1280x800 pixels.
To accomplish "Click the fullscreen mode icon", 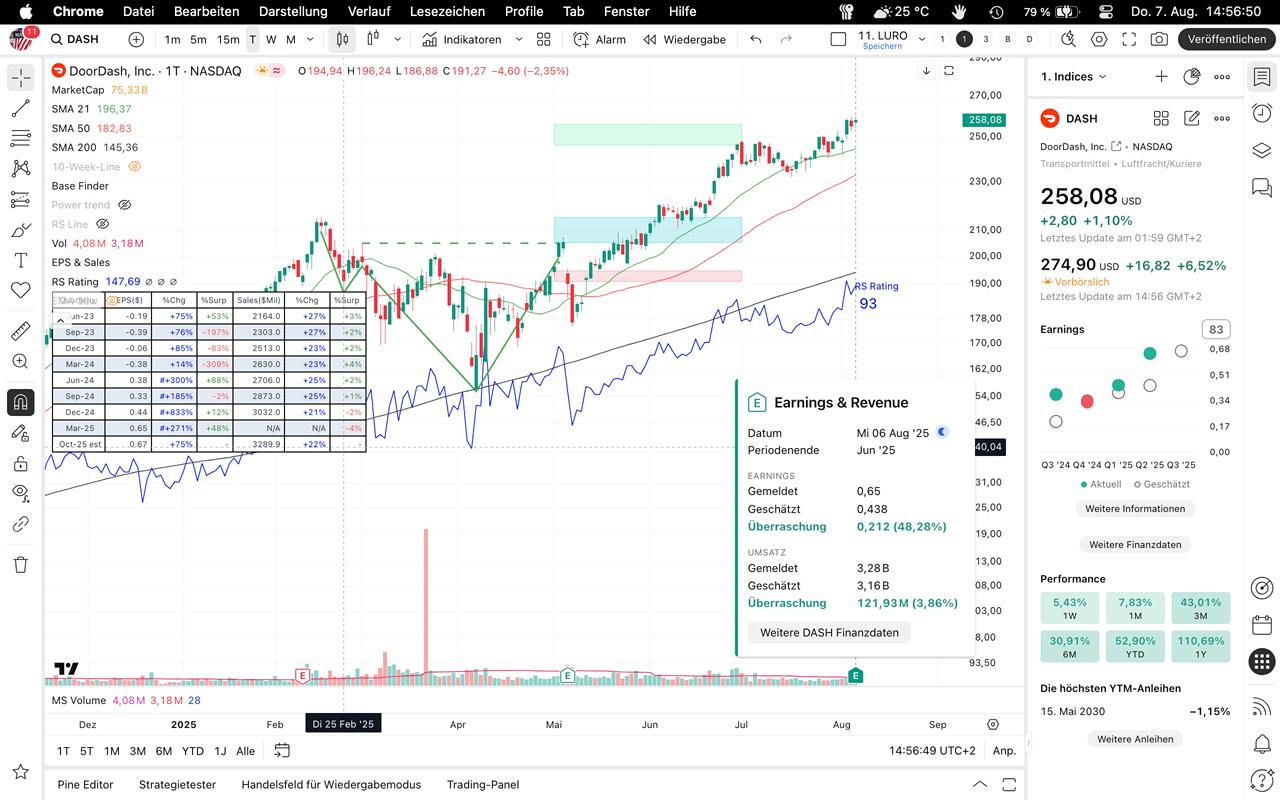I will (x=1129, y=39).
